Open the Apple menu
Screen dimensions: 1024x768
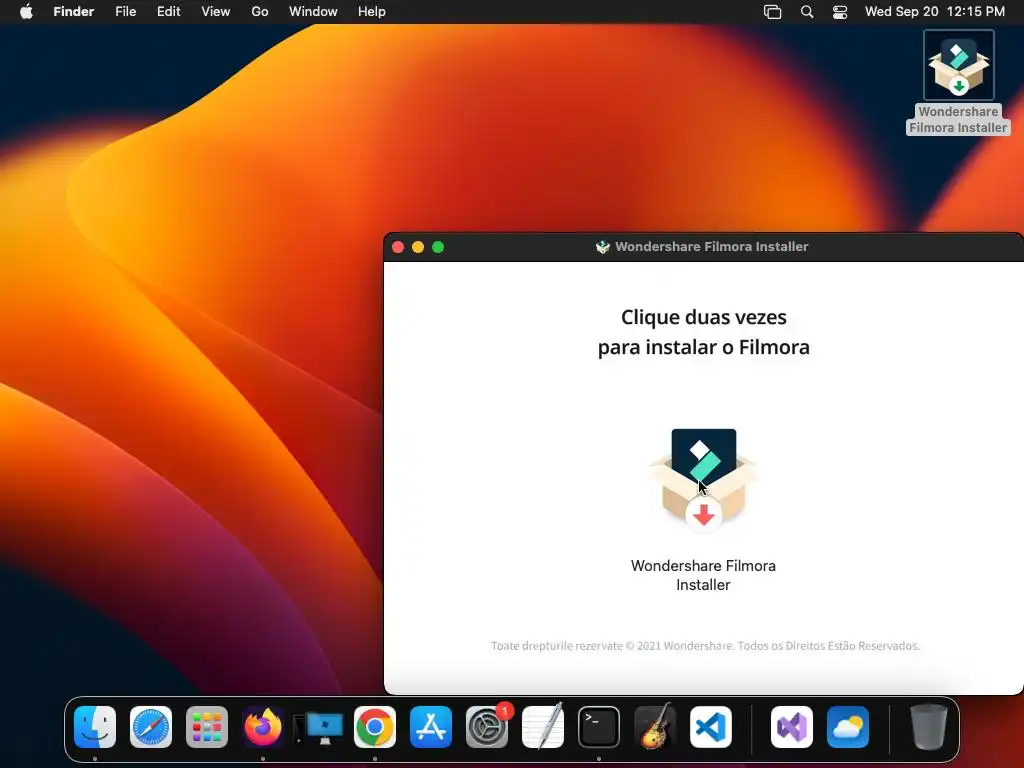point(26,12)
